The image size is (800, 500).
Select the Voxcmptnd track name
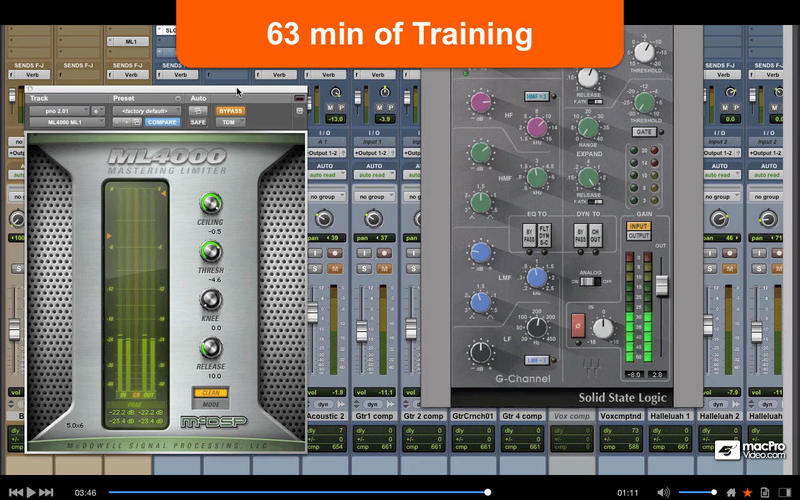click(620, 416)
